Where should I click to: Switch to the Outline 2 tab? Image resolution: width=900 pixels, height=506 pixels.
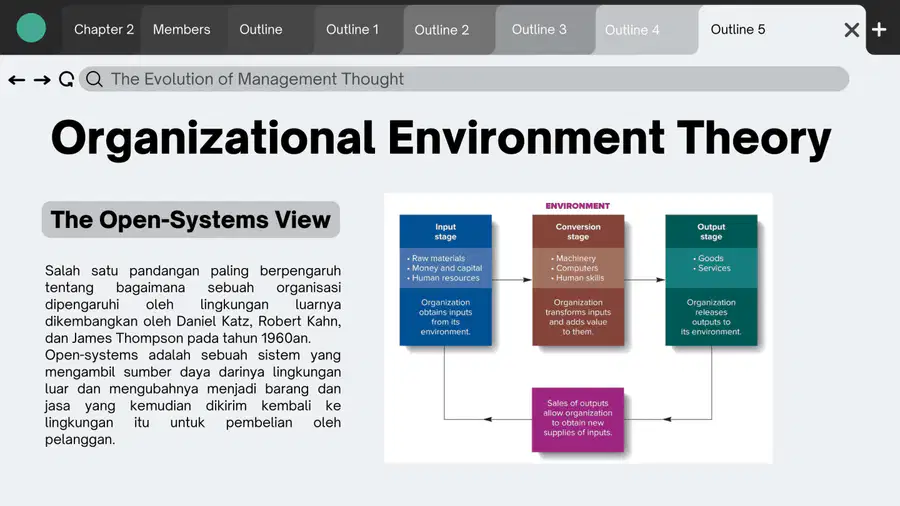tap(441, 30)
